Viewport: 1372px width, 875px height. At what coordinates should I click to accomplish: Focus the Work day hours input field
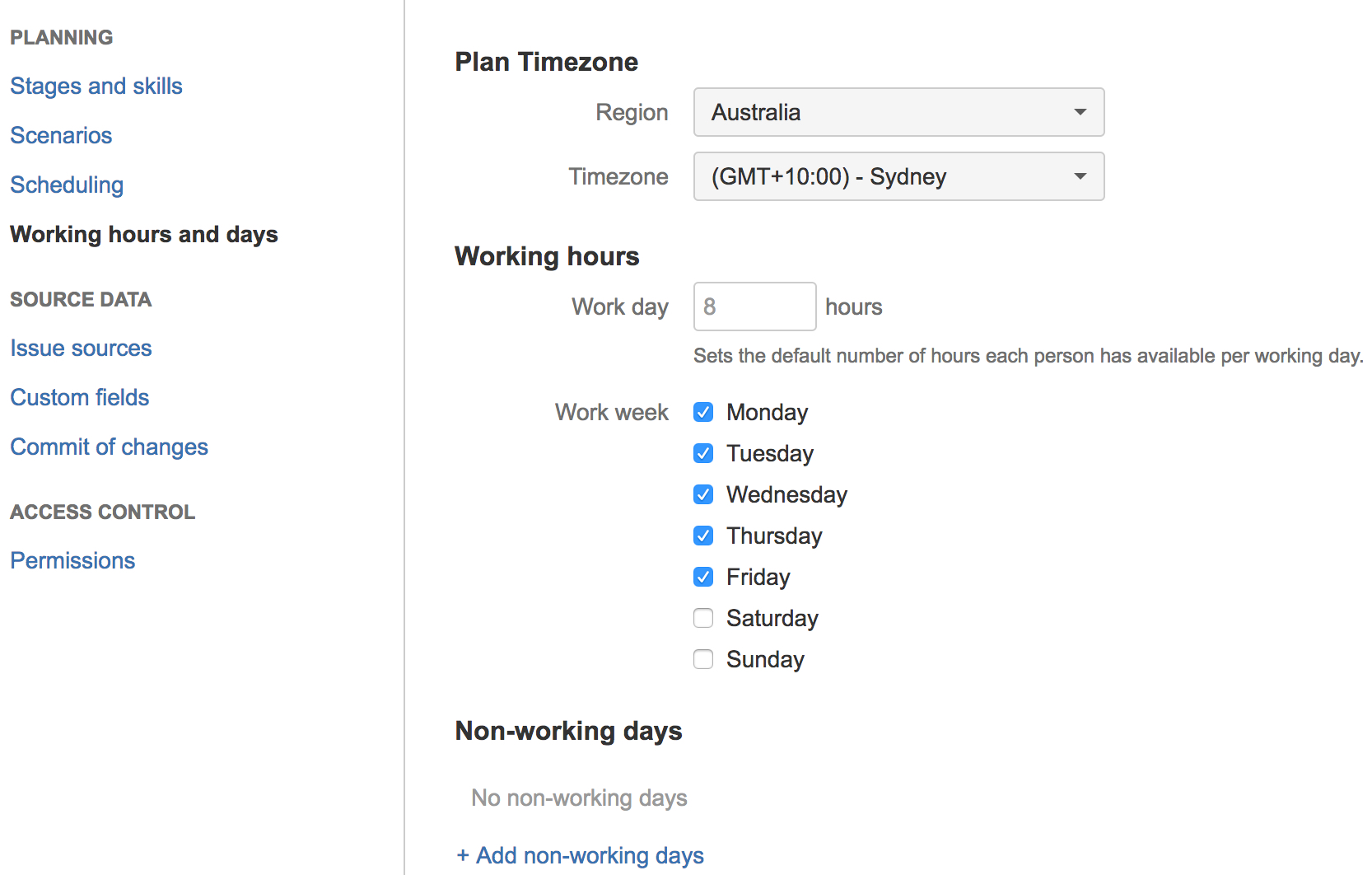(754, 306)
